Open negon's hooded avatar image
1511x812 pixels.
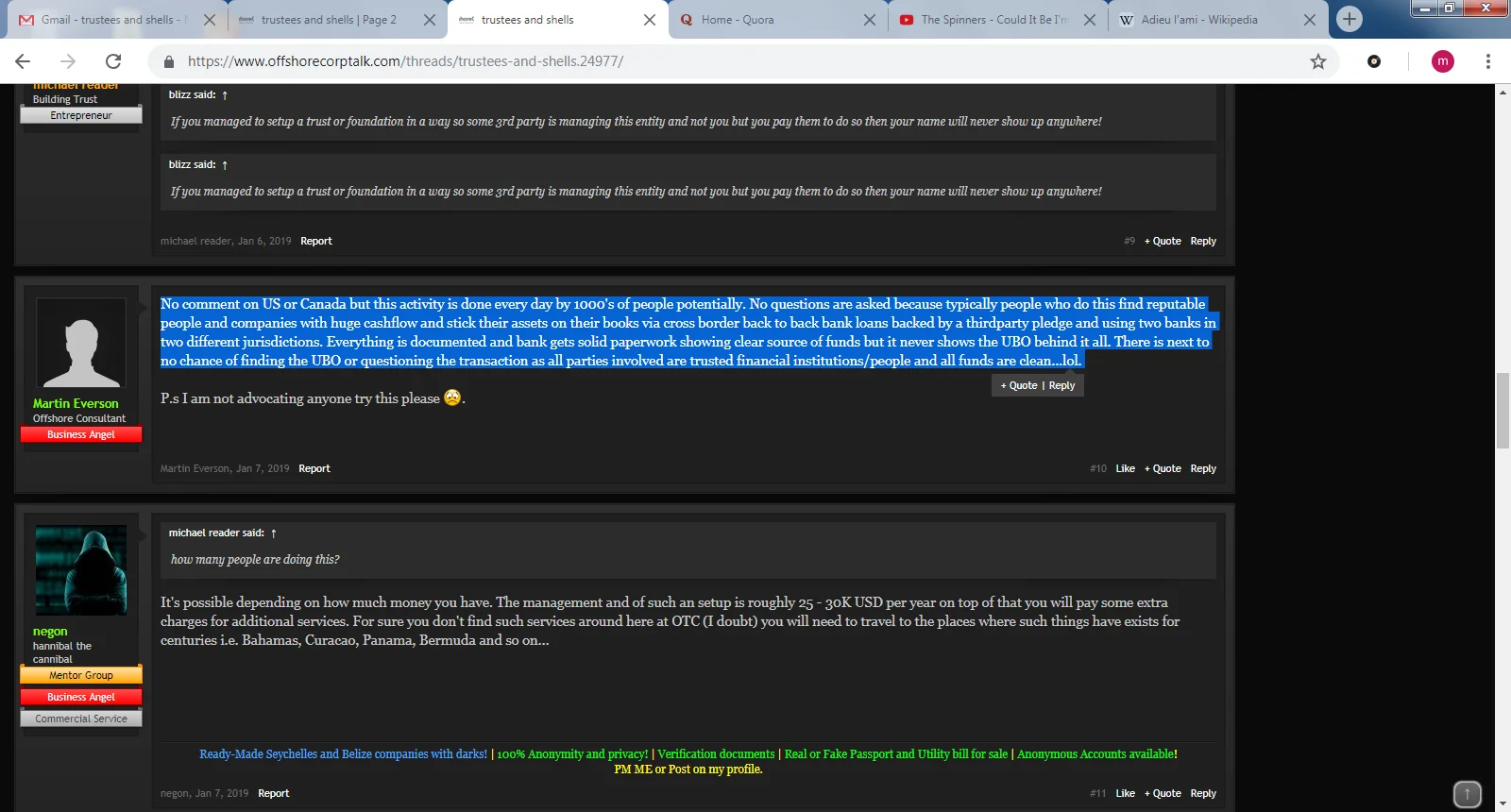tap(81, 570)
